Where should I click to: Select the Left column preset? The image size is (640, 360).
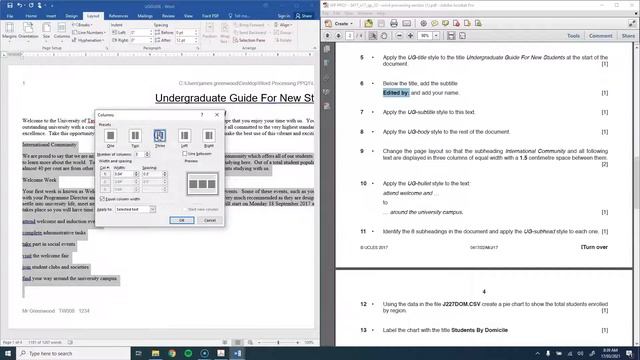[x=184, y=138]
